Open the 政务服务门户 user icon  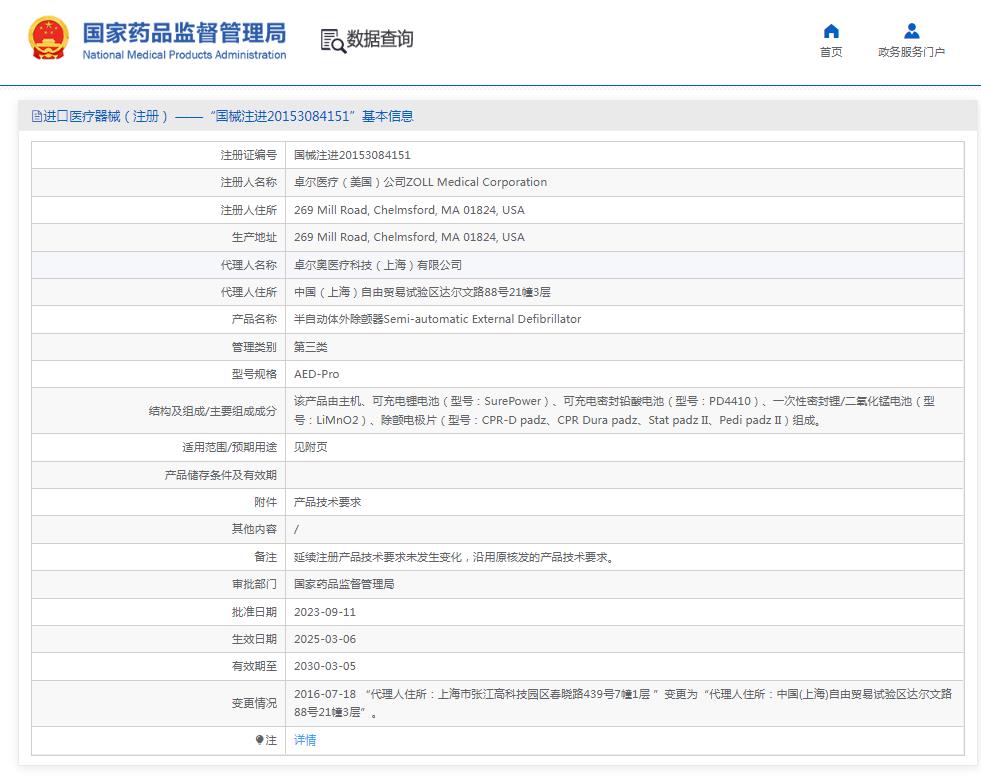(912, 31)
